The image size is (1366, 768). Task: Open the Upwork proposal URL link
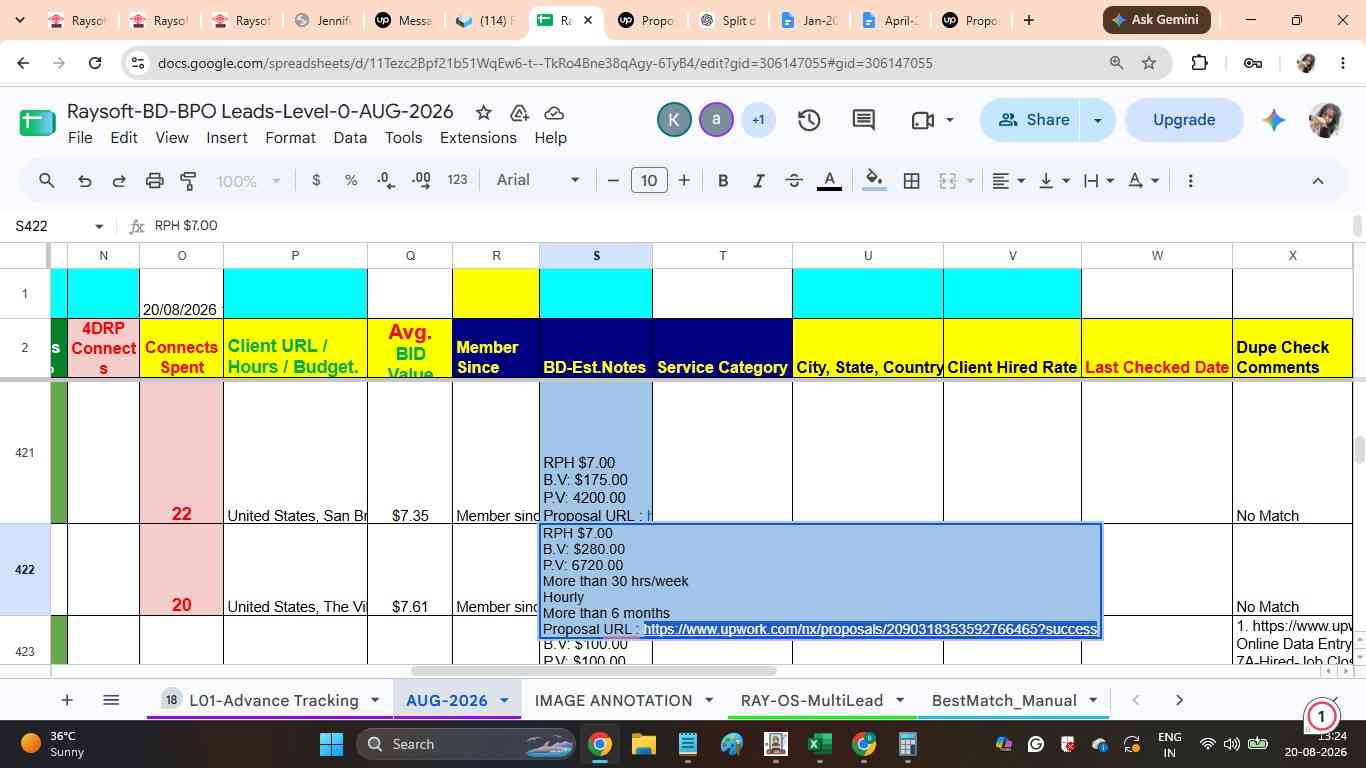coord(871,629)
